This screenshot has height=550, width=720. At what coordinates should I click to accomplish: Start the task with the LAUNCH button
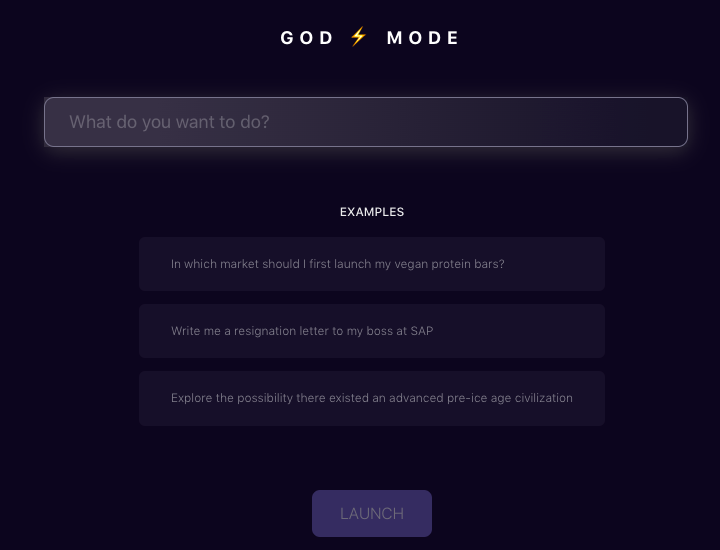(x=372, y=513)
